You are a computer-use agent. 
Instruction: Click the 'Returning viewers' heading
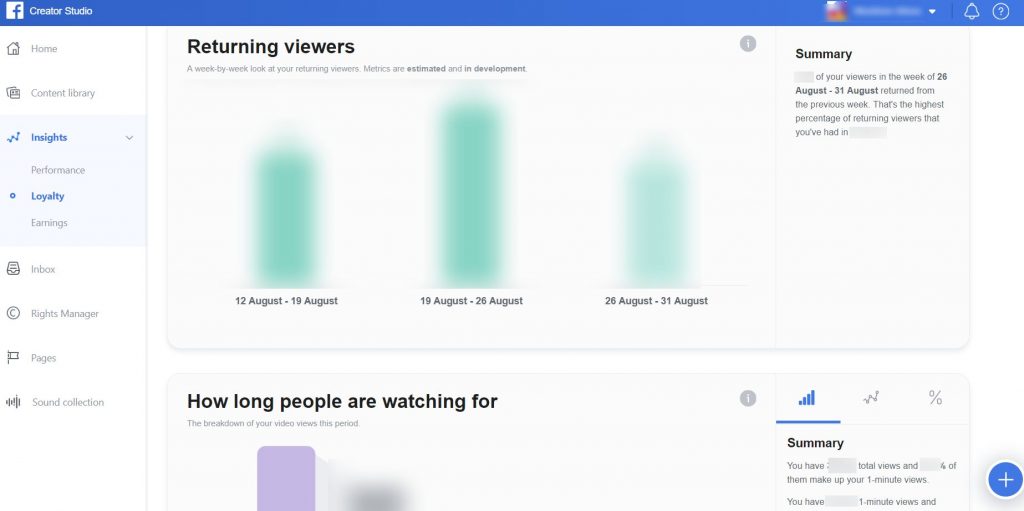pos(271,46)
